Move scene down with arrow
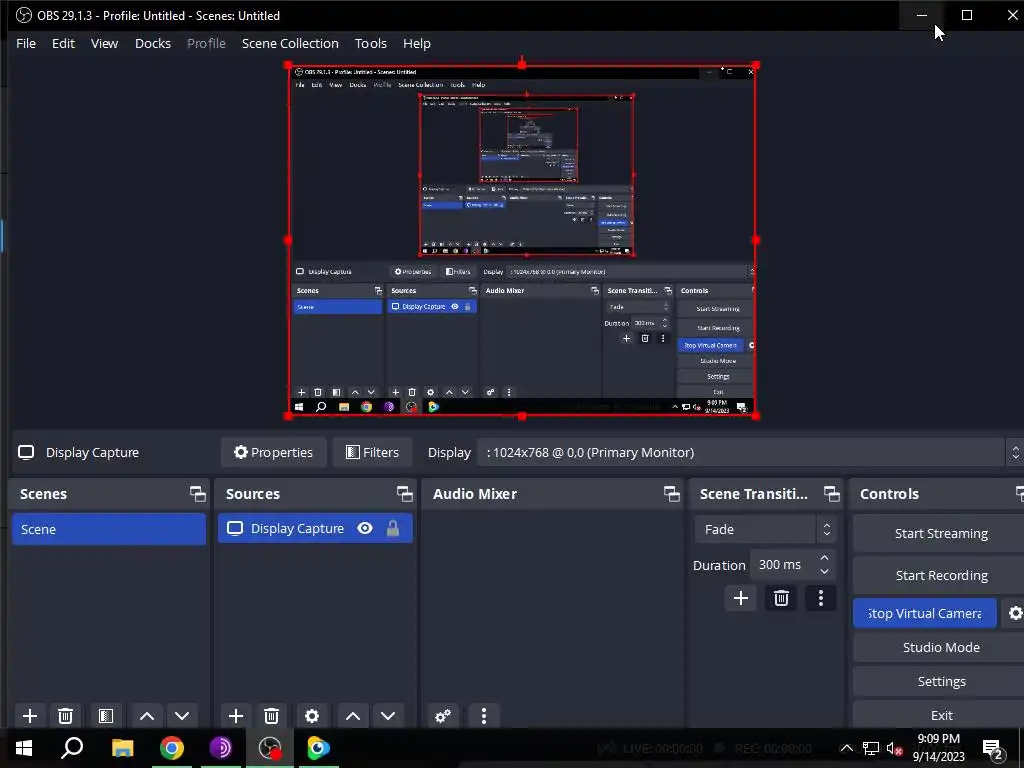 [x=182, y=716]
